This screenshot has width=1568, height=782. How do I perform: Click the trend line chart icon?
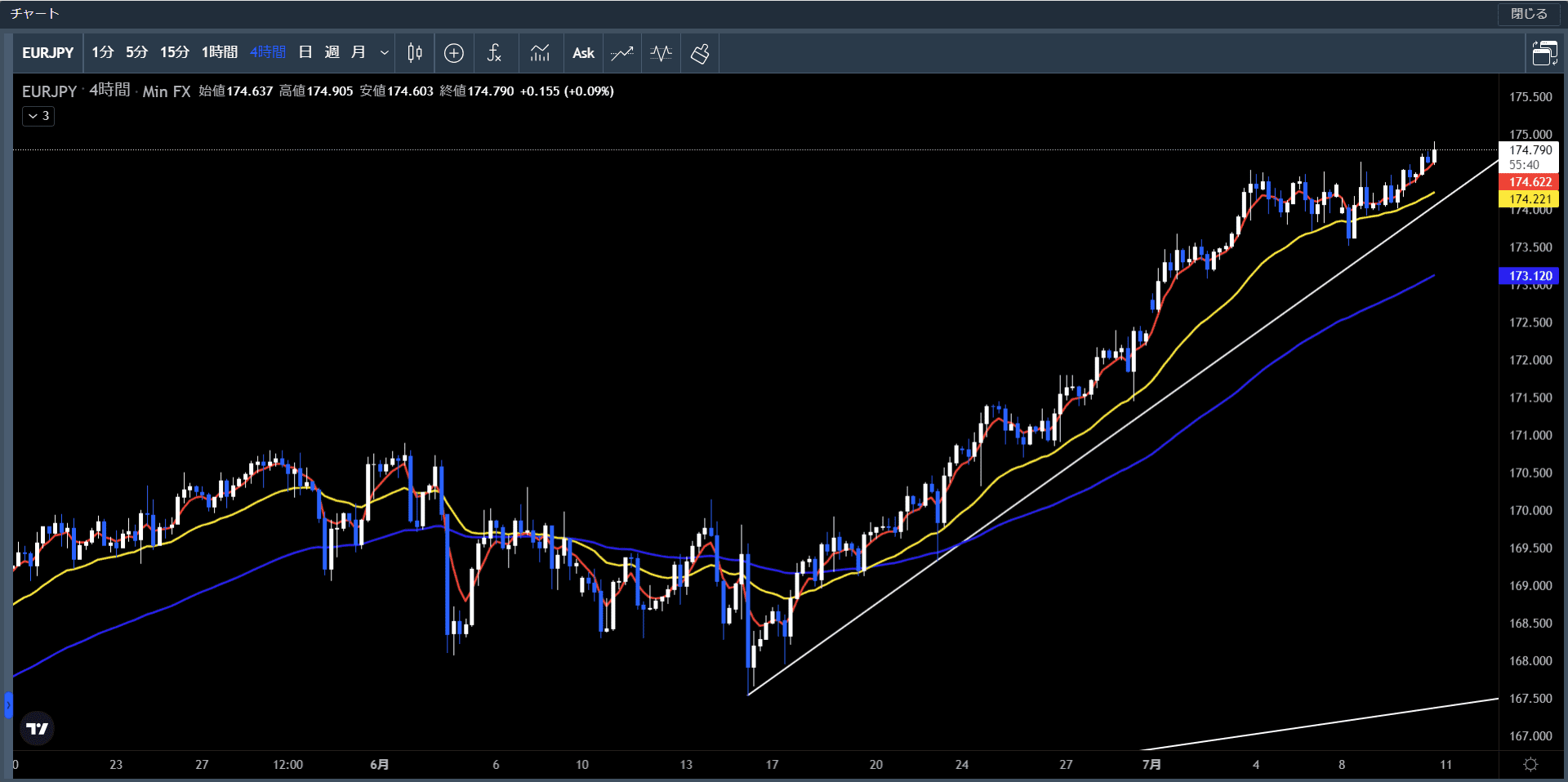click(621, 53)
